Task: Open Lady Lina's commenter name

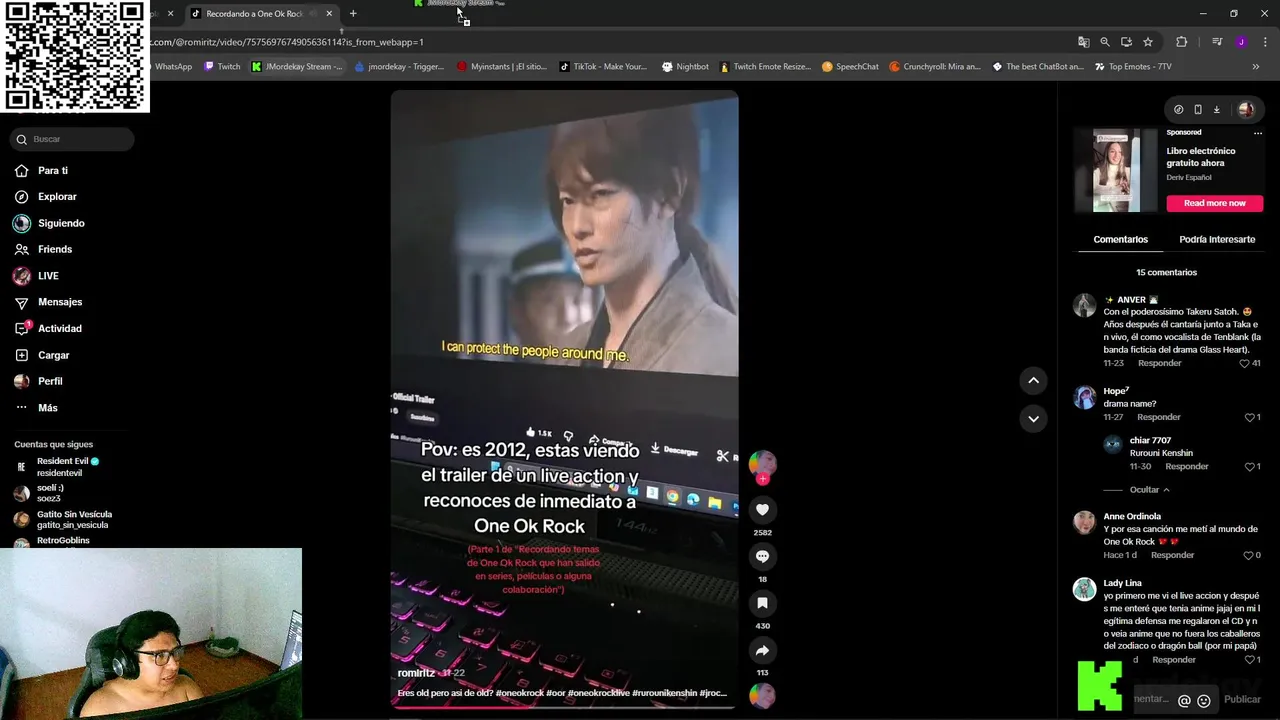Action: click(x=1122, y=583)
